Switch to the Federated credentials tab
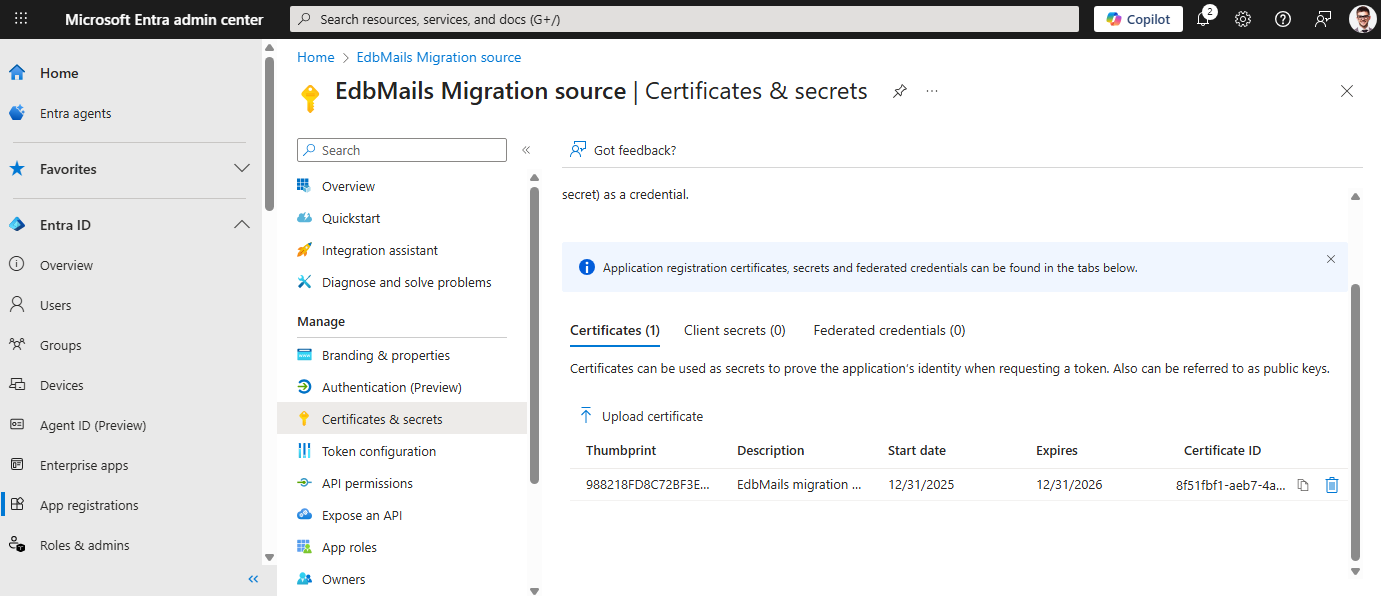The image size is (1381, 596). coord(889,330)
